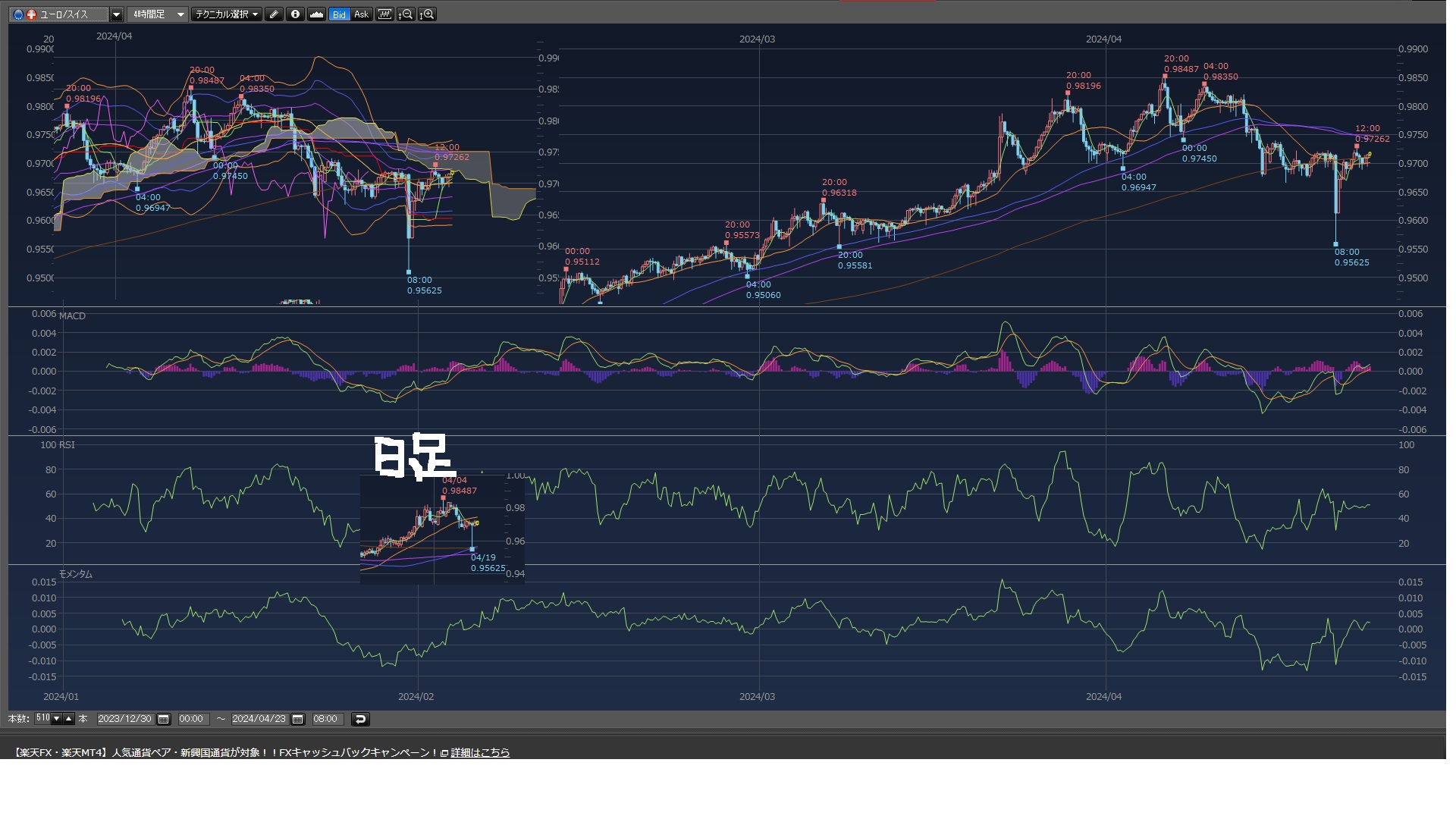1456x819 pixels.
Task: Click the end date 2024/04/23 field
Action: (259, 719)
